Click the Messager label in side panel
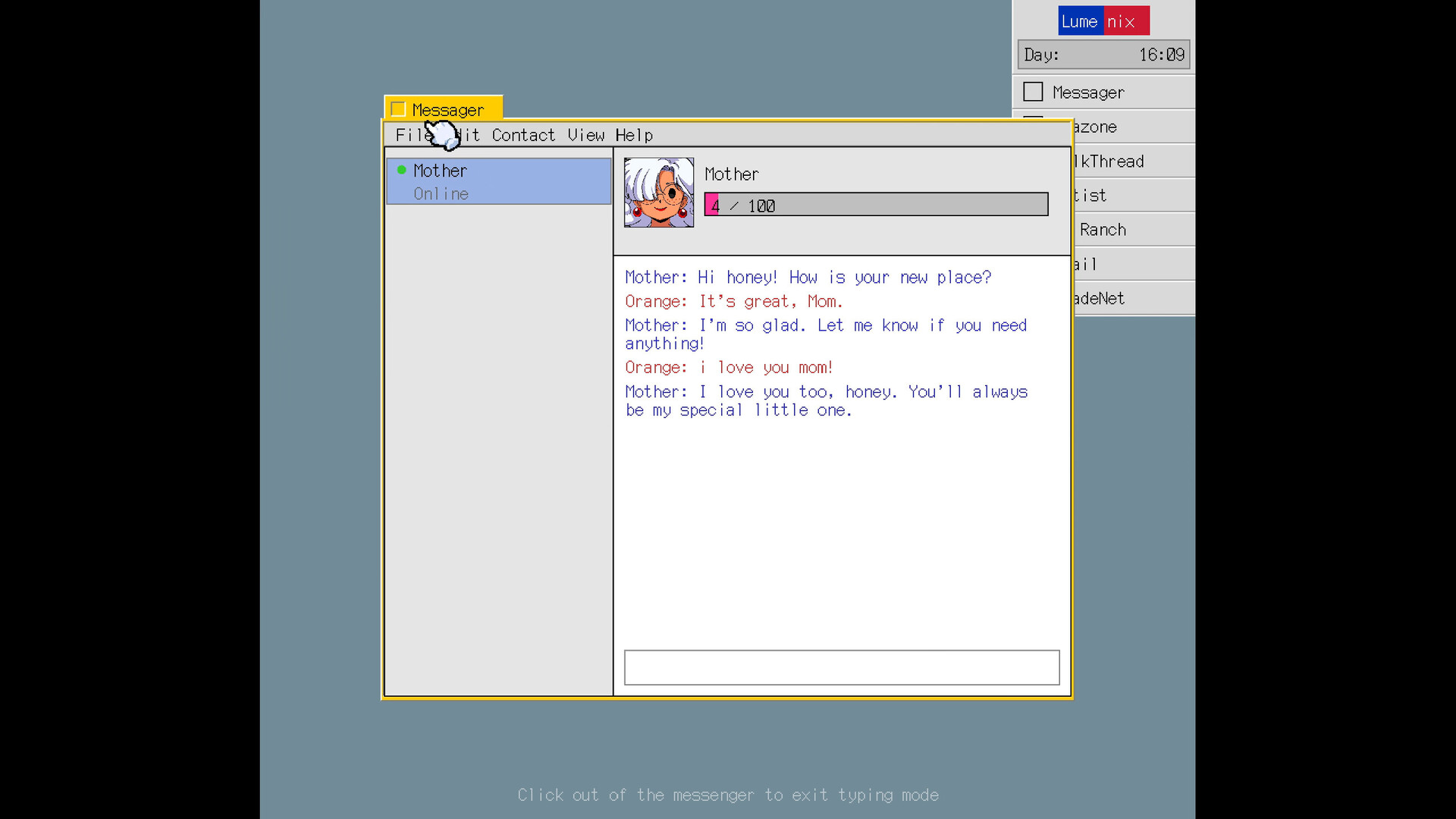Viewport: 1456px width, 819px height. (1088, 93)
